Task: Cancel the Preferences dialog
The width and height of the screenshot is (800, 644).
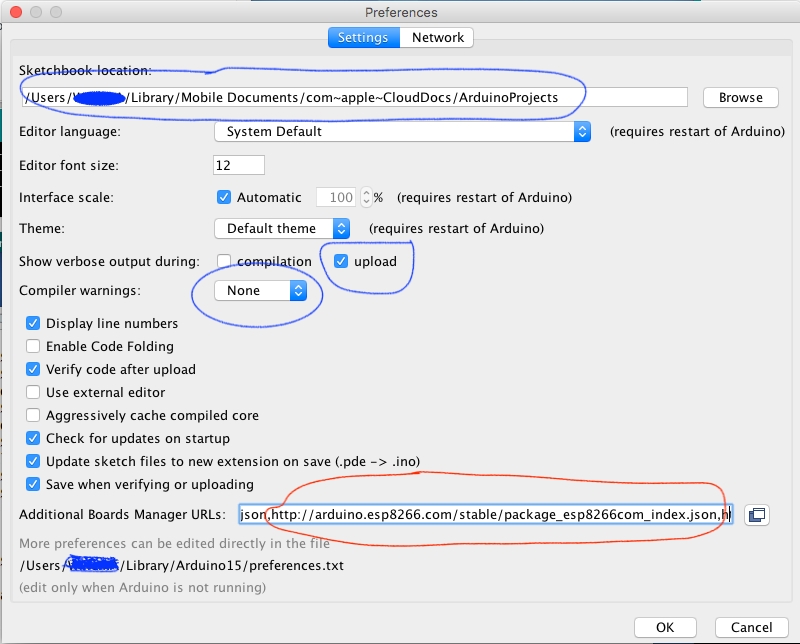Action: point(751,628)
